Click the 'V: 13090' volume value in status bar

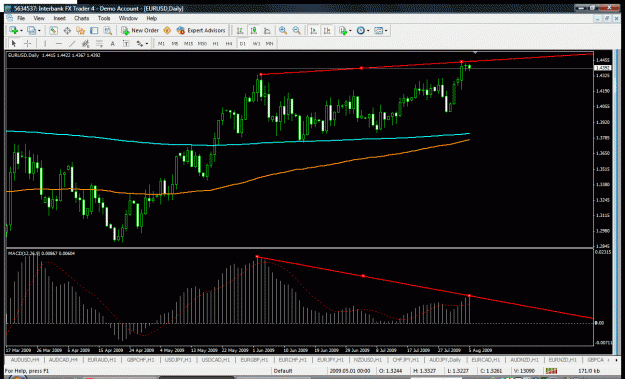point(523,371)
